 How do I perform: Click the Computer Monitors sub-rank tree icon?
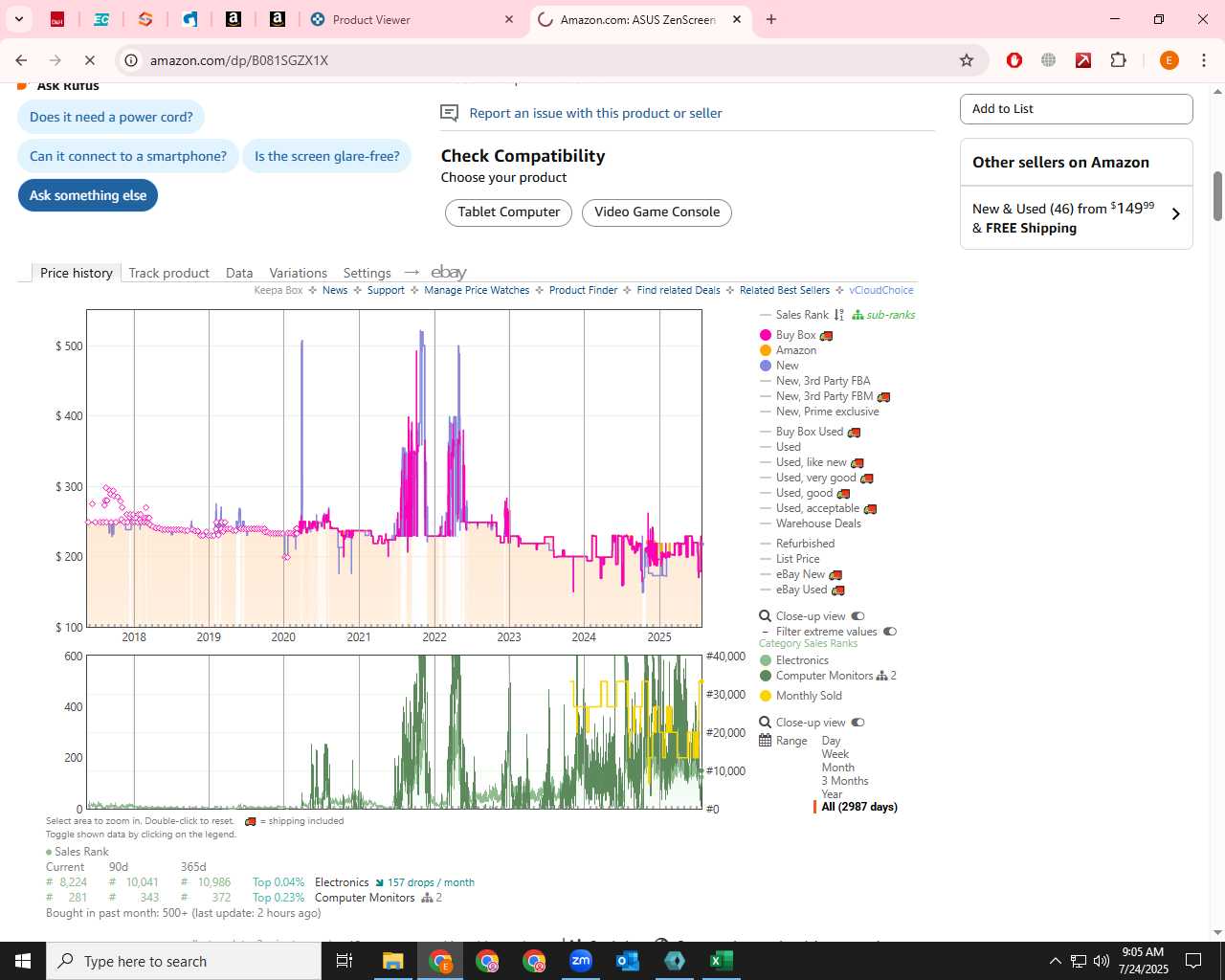pyautogui.click(x=881, y=676)
